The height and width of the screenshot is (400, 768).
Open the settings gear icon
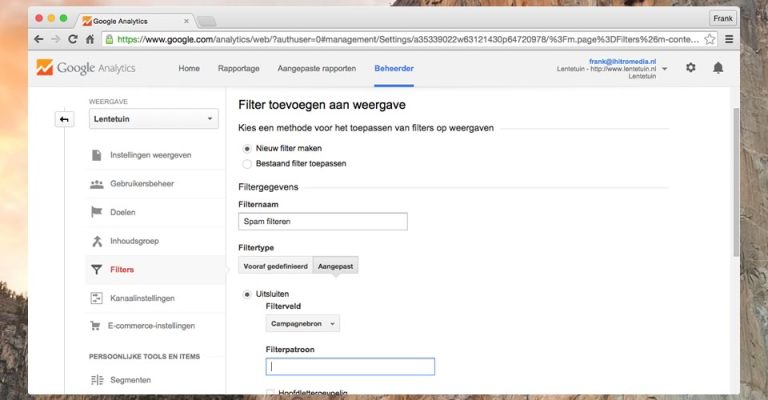coord(691,67)
